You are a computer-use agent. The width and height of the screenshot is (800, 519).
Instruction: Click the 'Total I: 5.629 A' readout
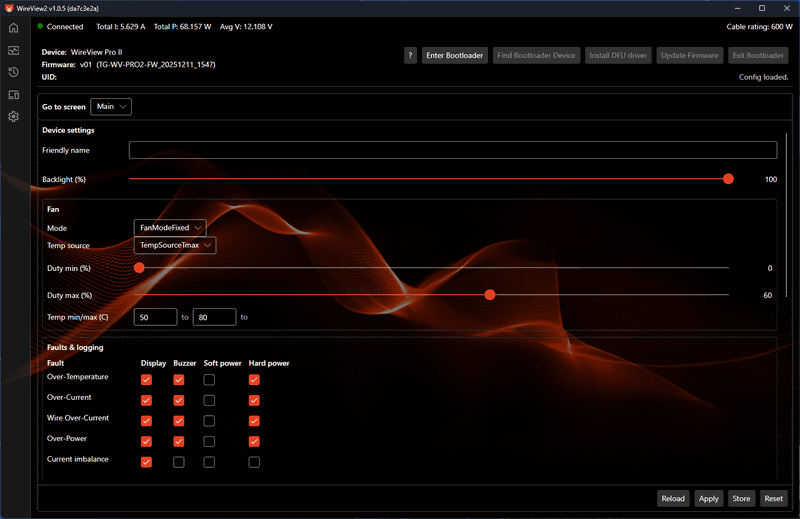click(120, 27)
